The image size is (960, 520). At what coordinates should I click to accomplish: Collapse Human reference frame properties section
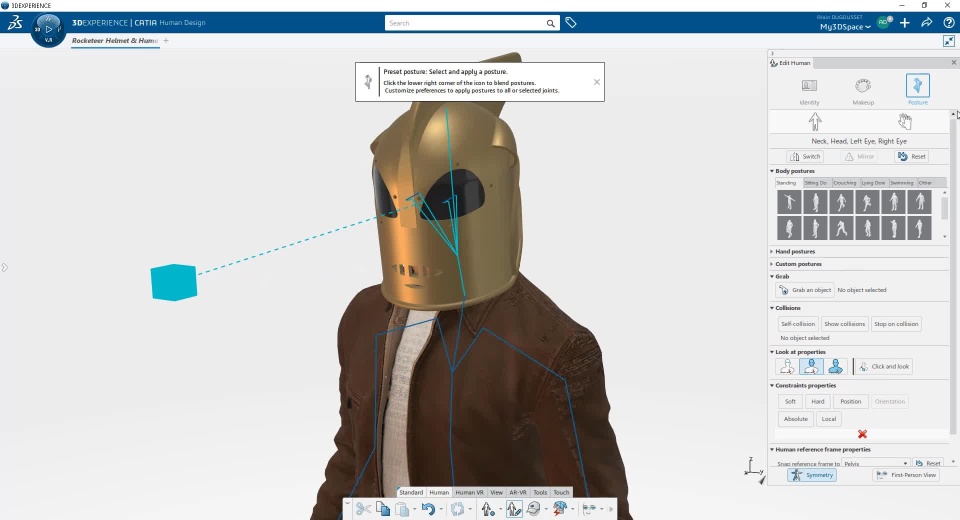[x=772, y=450]
